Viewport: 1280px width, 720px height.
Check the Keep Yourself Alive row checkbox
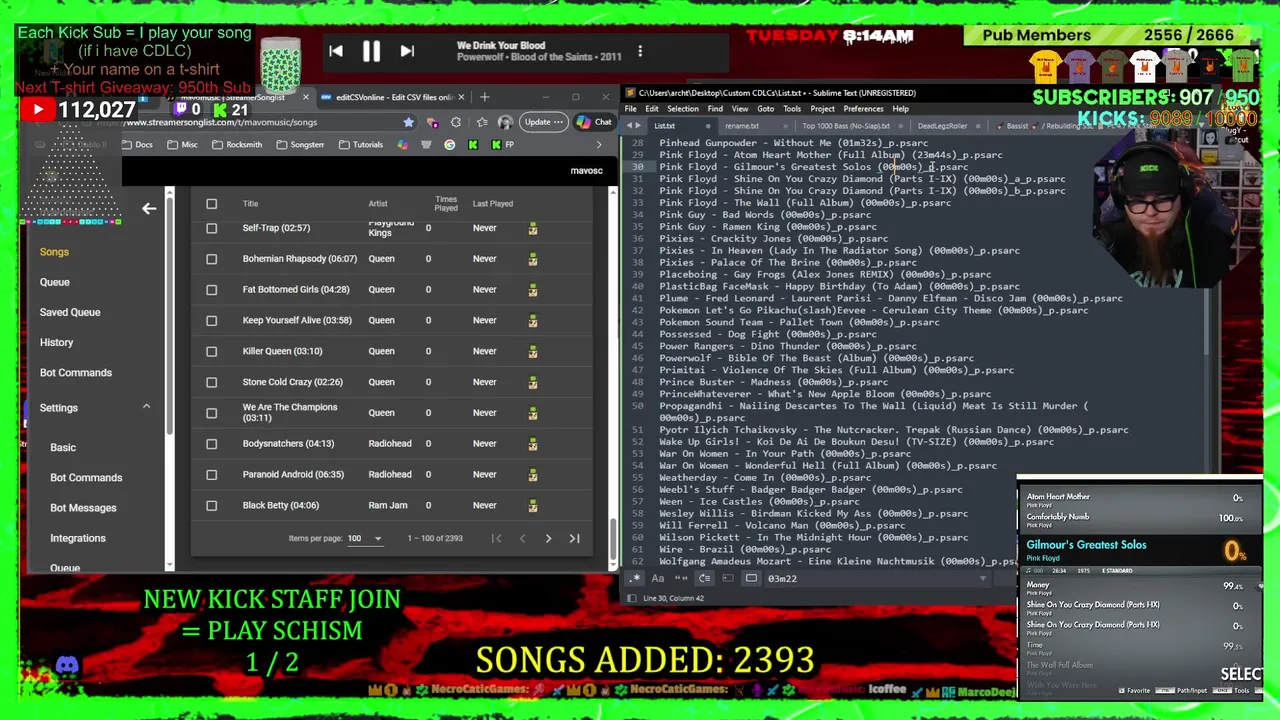tap(211, 321)
